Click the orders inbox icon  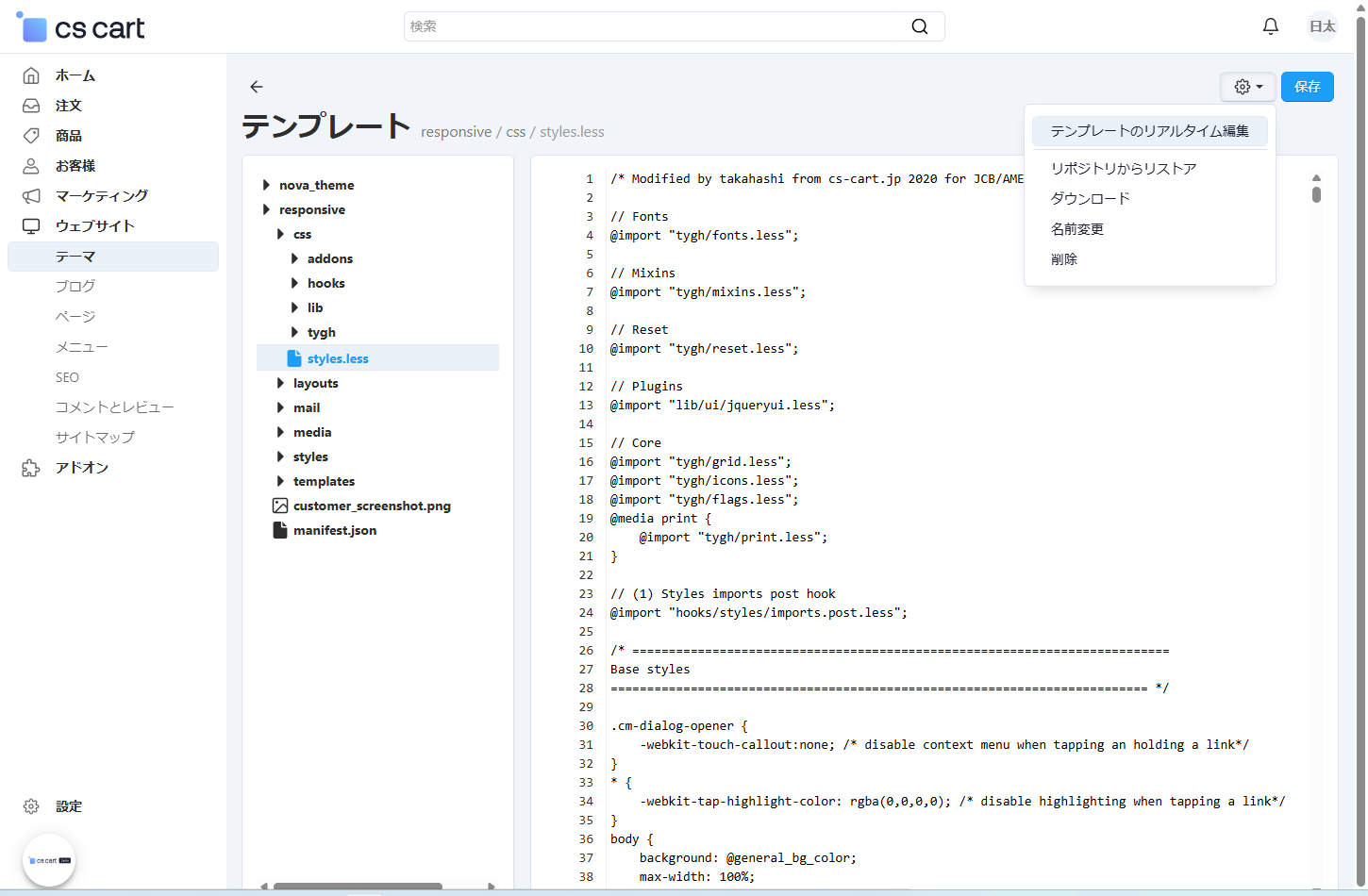[x=31, y=106]
